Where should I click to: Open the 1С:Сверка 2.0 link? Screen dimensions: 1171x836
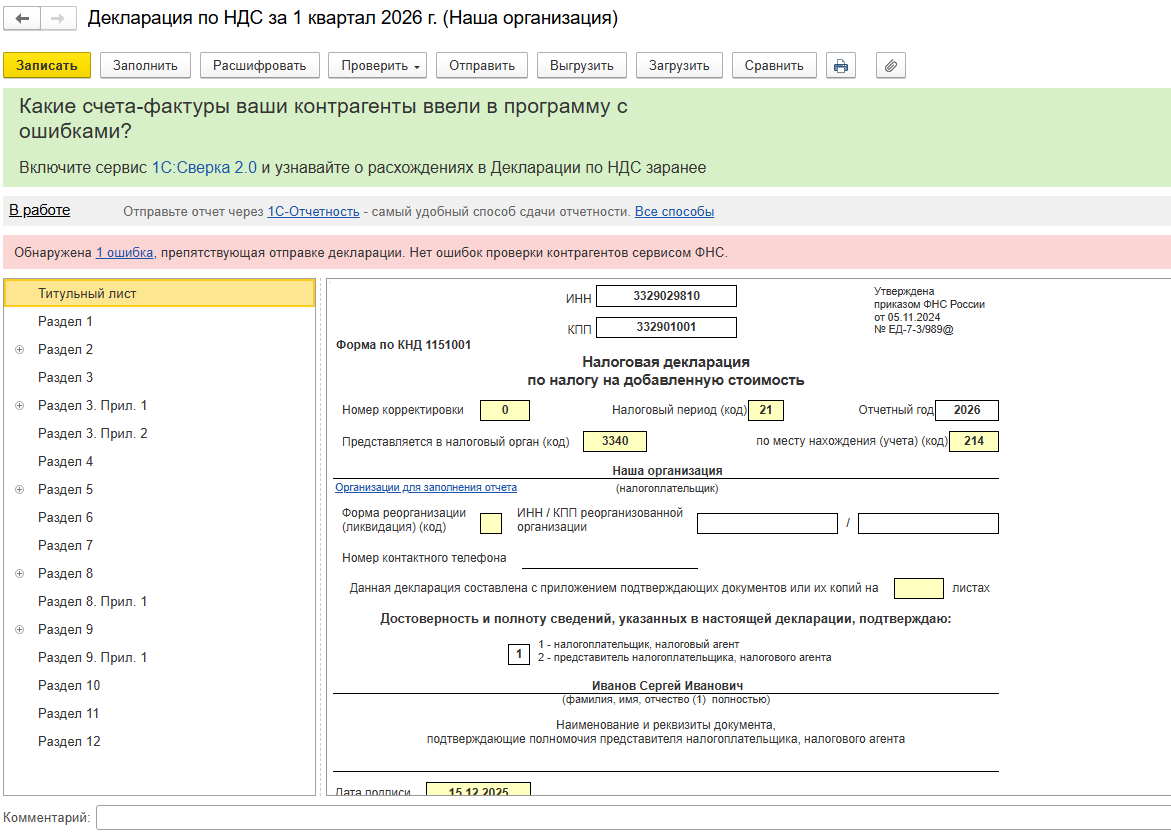coord(204,167)
